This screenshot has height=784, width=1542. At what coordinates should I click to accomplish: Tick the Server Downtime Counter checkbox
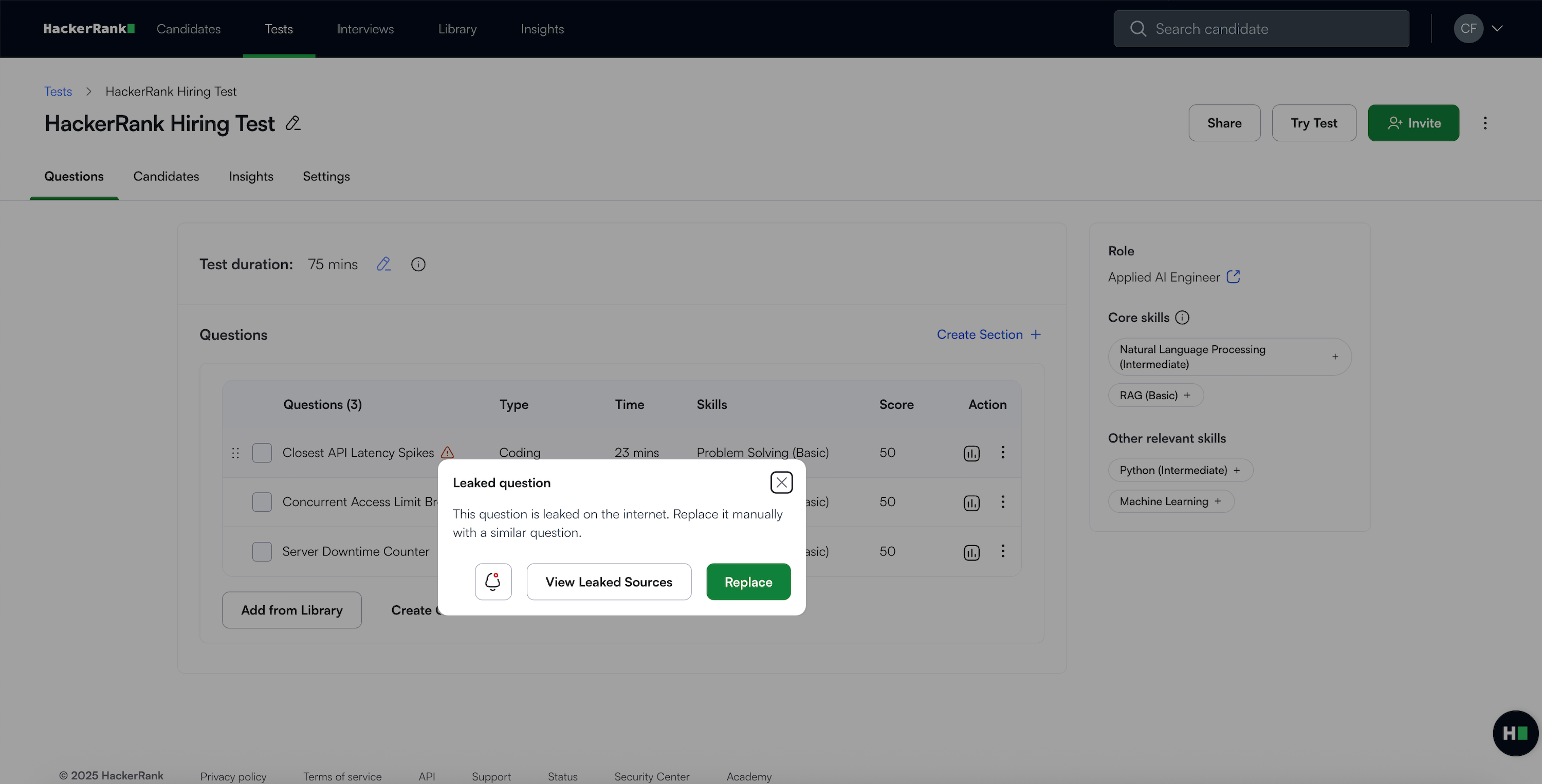coord(262,551)
